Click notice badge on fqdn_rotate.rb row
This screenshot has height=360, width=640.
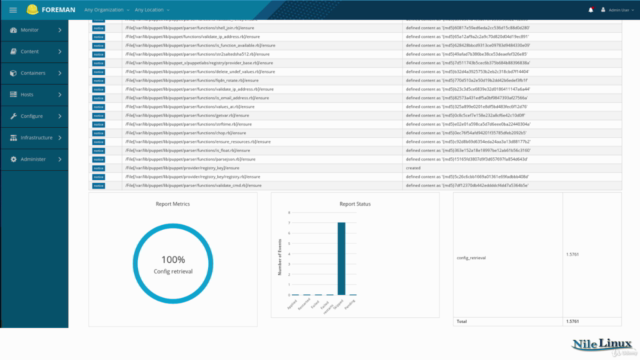click(x=98, y=81)
